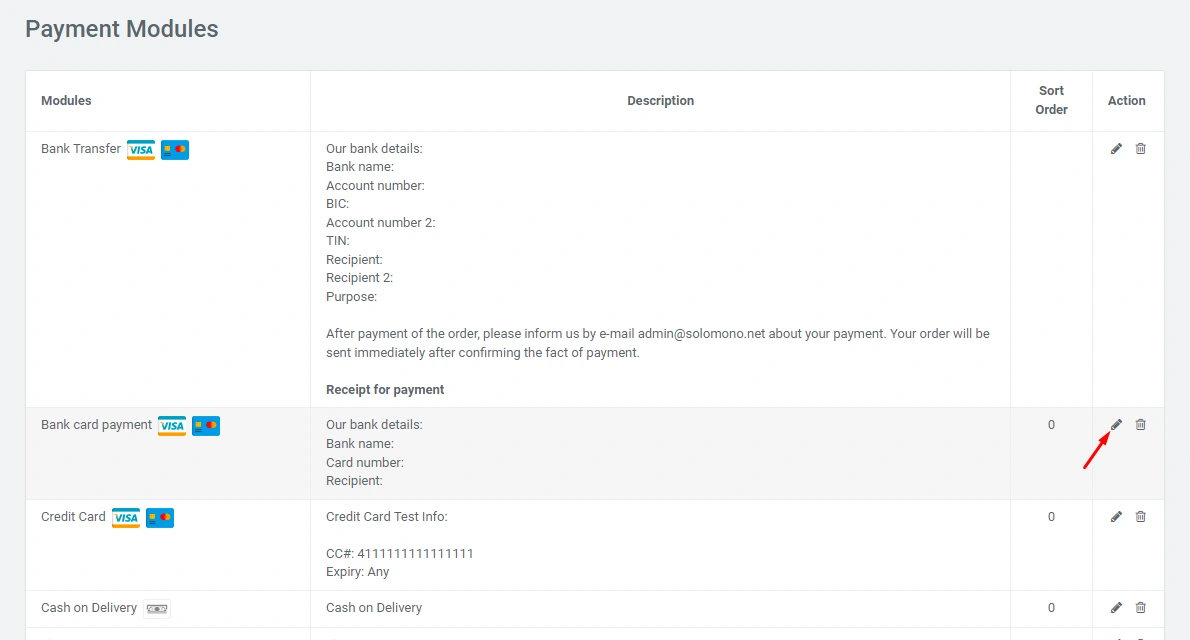The width and height of the screenshot is (1190, 640).
Task: Edit the Credit Card module
Action: 1116,517
